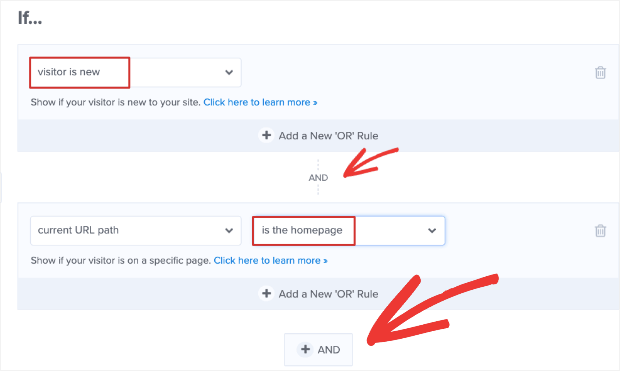This screenshot has height=371, width=620.
Task: Click plus icon of first 'OR' rule under visitor rule
Action: (267, 135)
